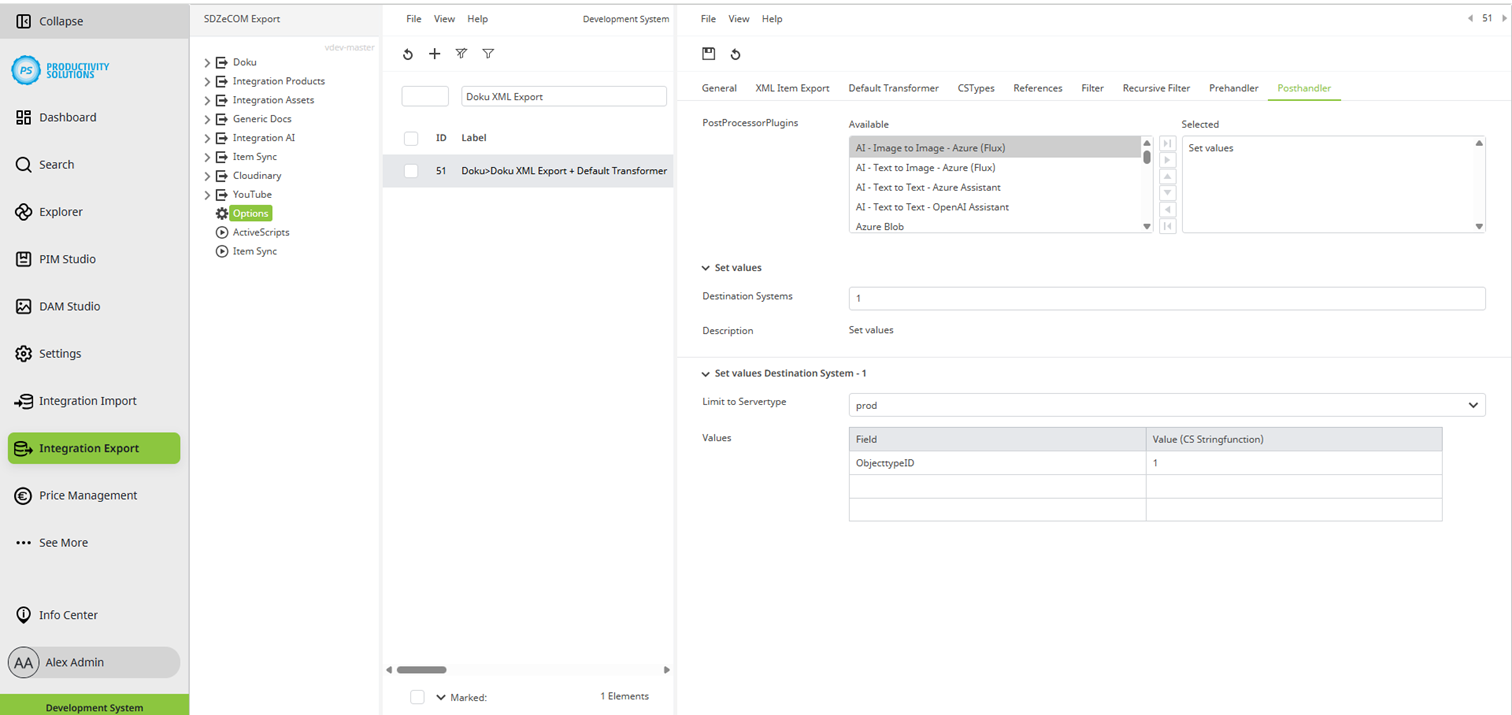Add a new export with the plus icon
The width and height of the screenshot is (1512, 715).
tap(434, 54)
